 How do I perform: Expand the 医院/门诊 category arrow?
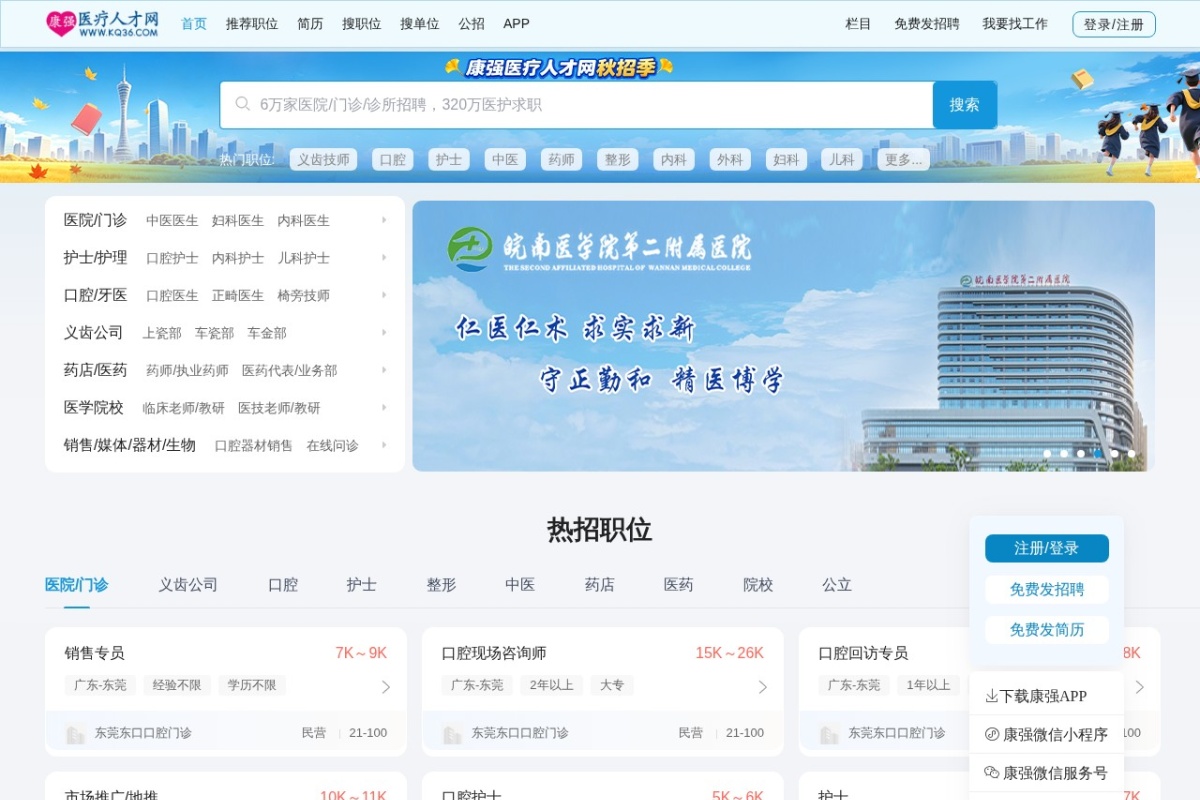click(x=384, y=220)
